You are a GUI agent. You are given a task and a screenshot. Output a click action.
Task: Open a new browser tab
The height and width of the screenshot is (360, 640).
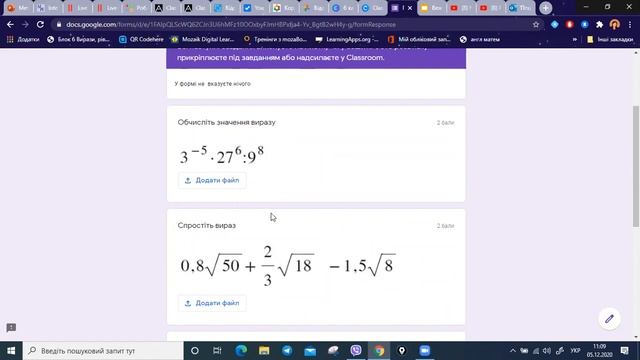[545, 8]
